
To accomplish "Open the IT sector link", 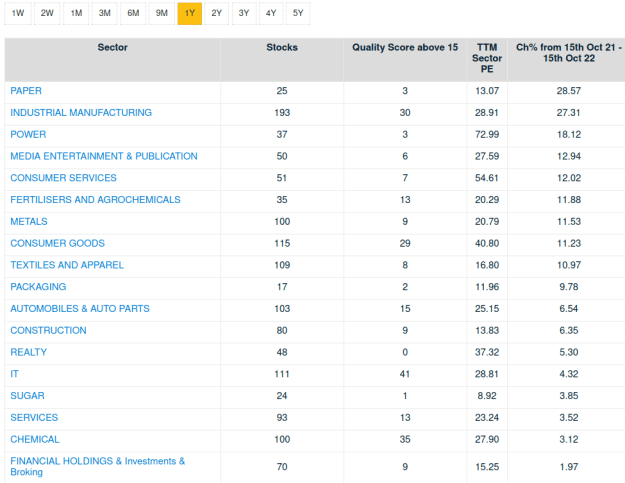I will tap(14, 374).
